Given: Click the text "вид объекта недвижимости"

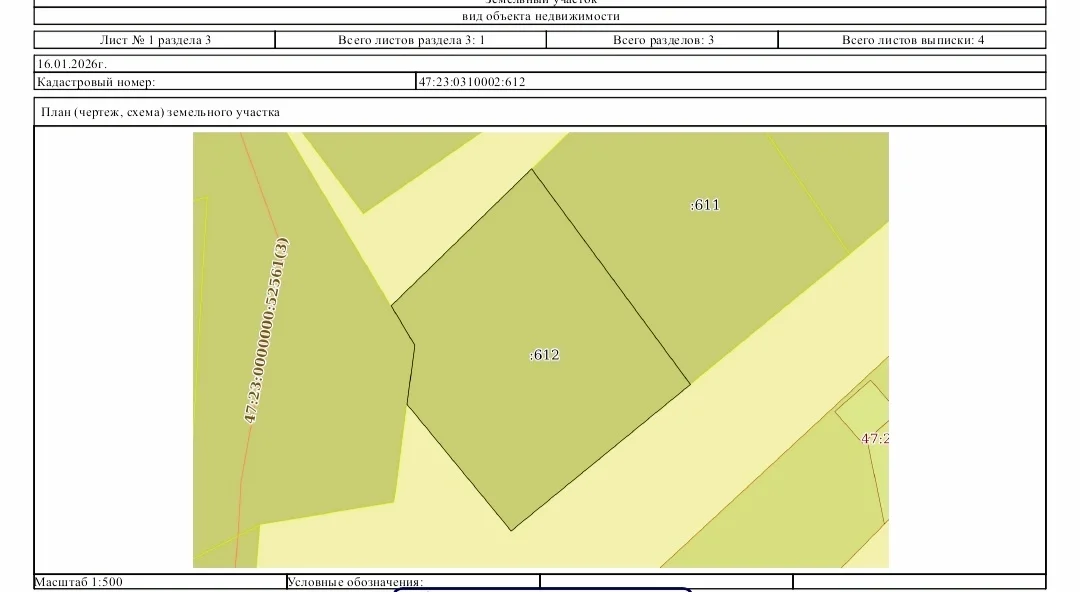Looking at the screenshot, I should [x=541, y=17].
